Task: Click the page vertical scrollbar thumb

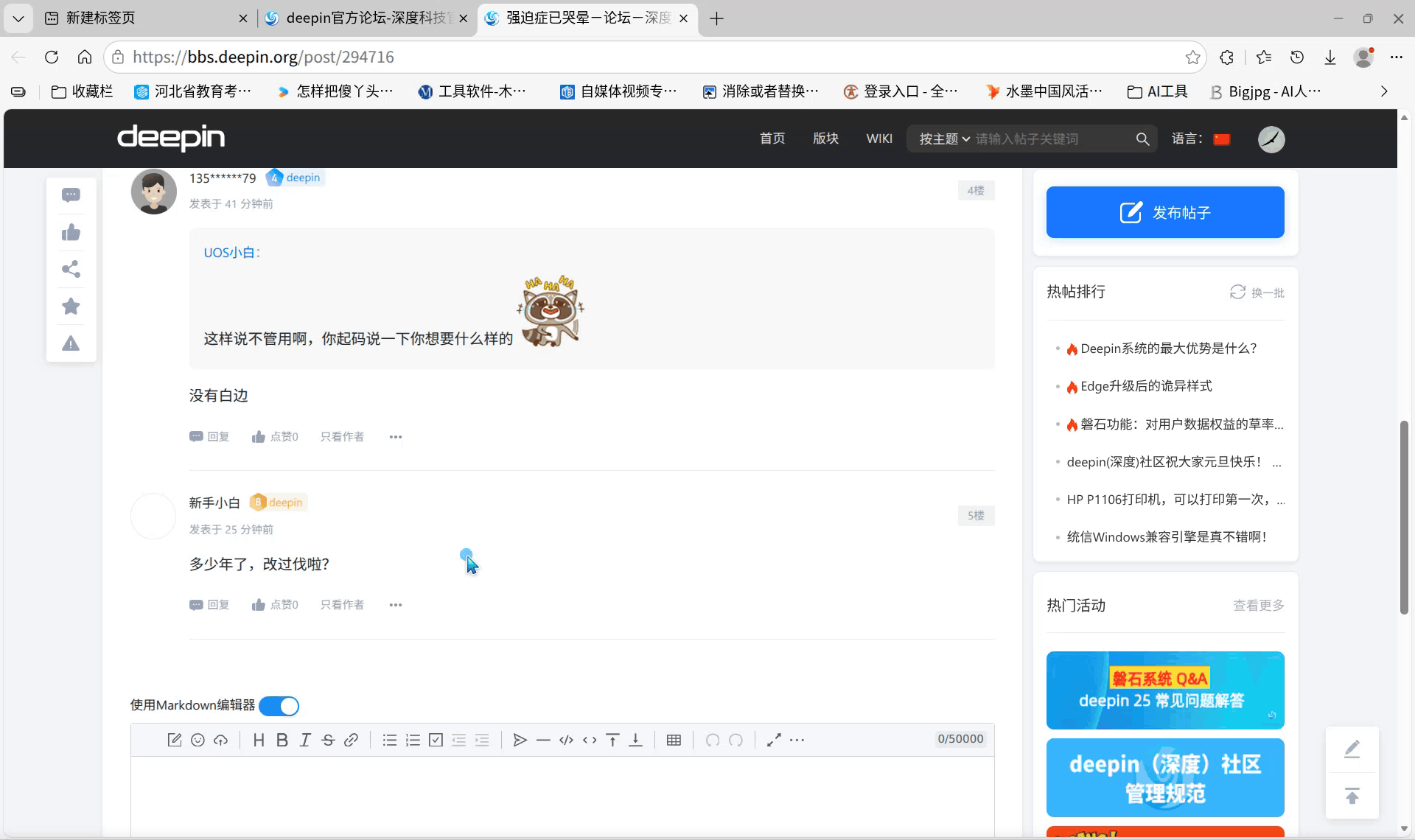Action: [x=1405, y=517]
